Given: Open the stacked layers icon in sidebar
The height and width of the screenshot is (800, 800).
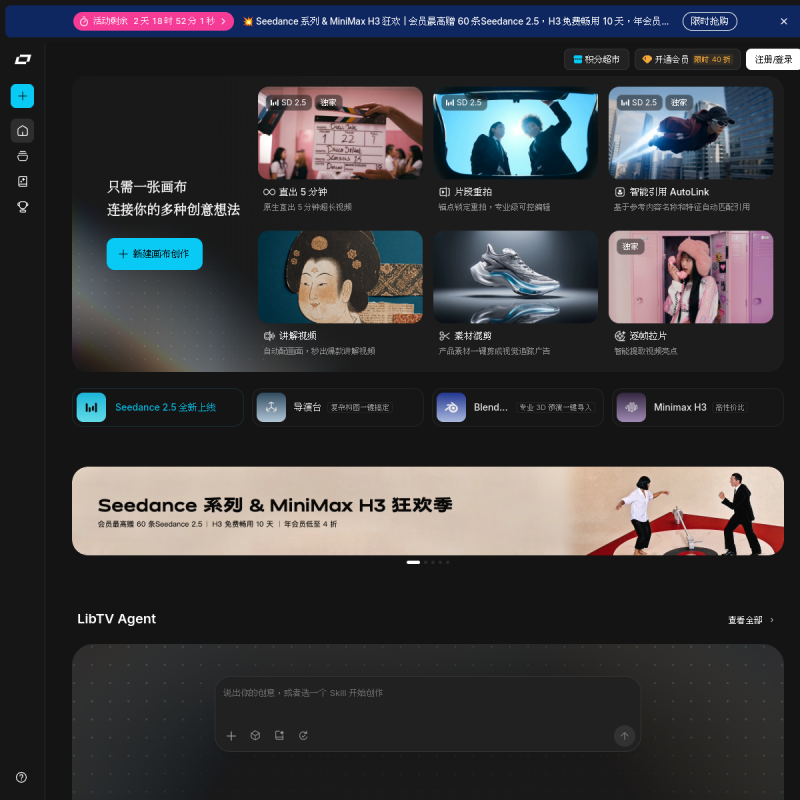Looking at the screenshot, I should click(22, 156).
